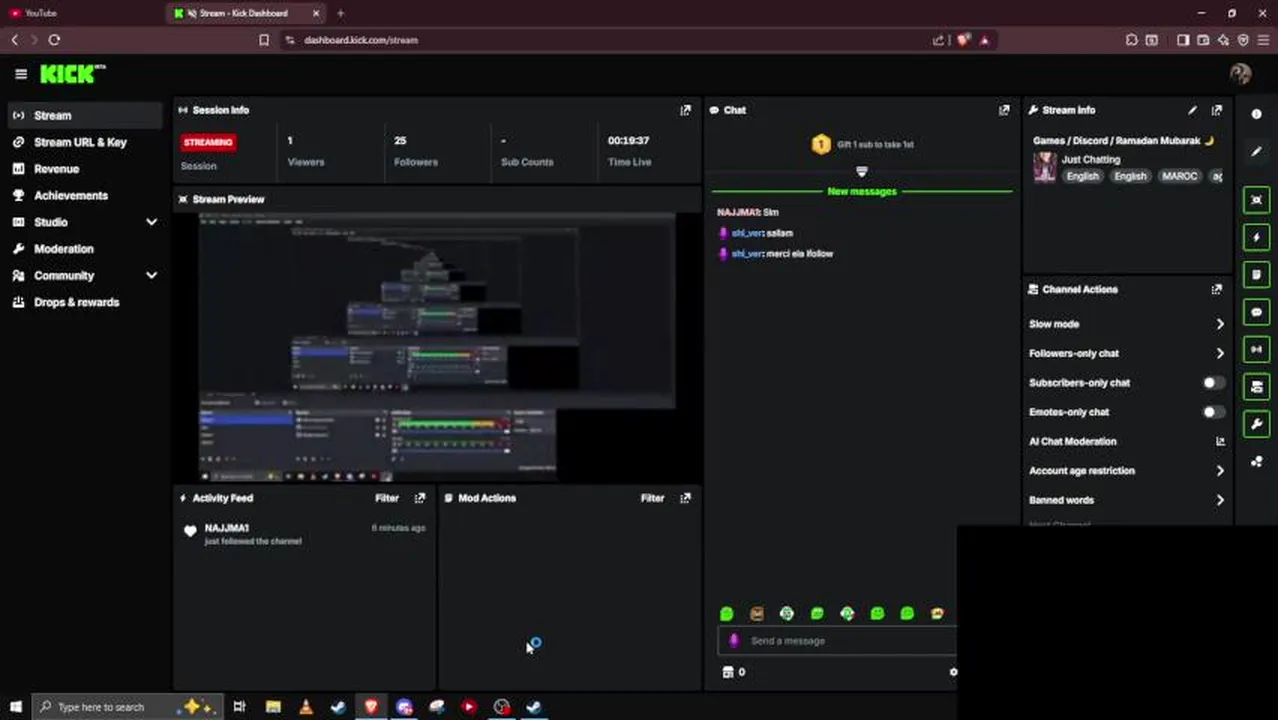The image size is (1278, 720).
Task: Click the red STREAMING status badge
Action: (208, 142)
